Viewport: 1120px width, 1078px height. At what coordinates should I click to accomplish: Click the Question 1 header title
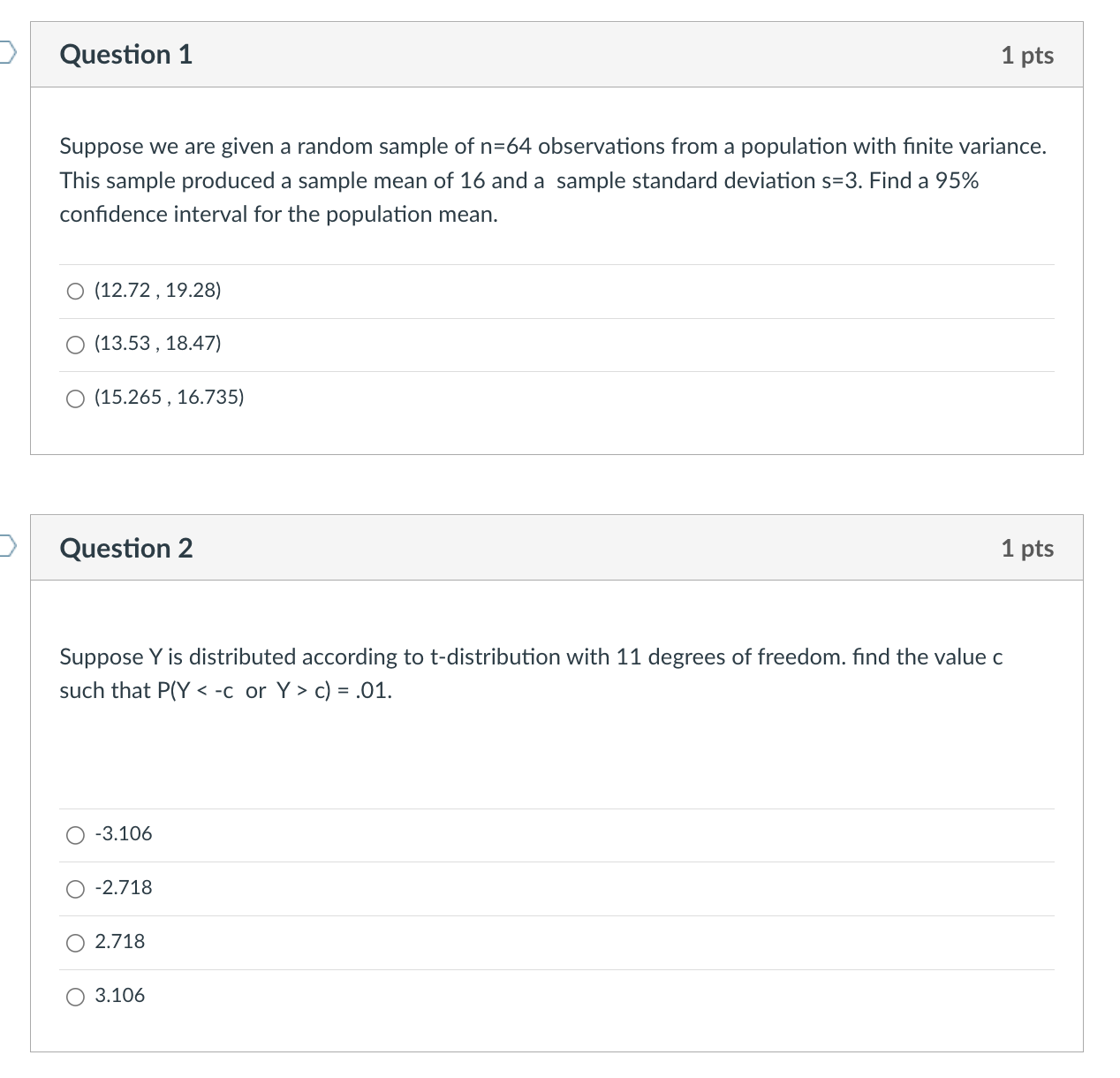(x=125, y=55)
